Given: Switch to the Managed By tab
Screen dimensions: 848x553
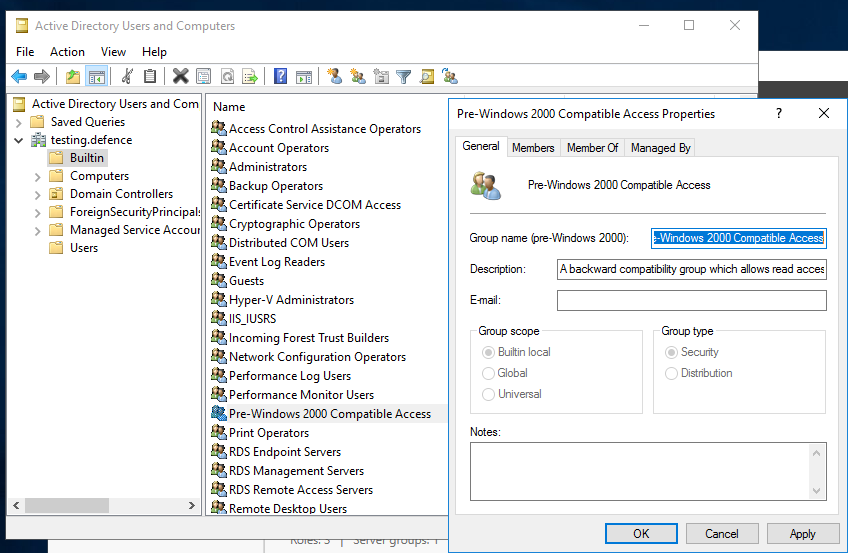Looking at the screenshot, I should click(x=660, y=148).
